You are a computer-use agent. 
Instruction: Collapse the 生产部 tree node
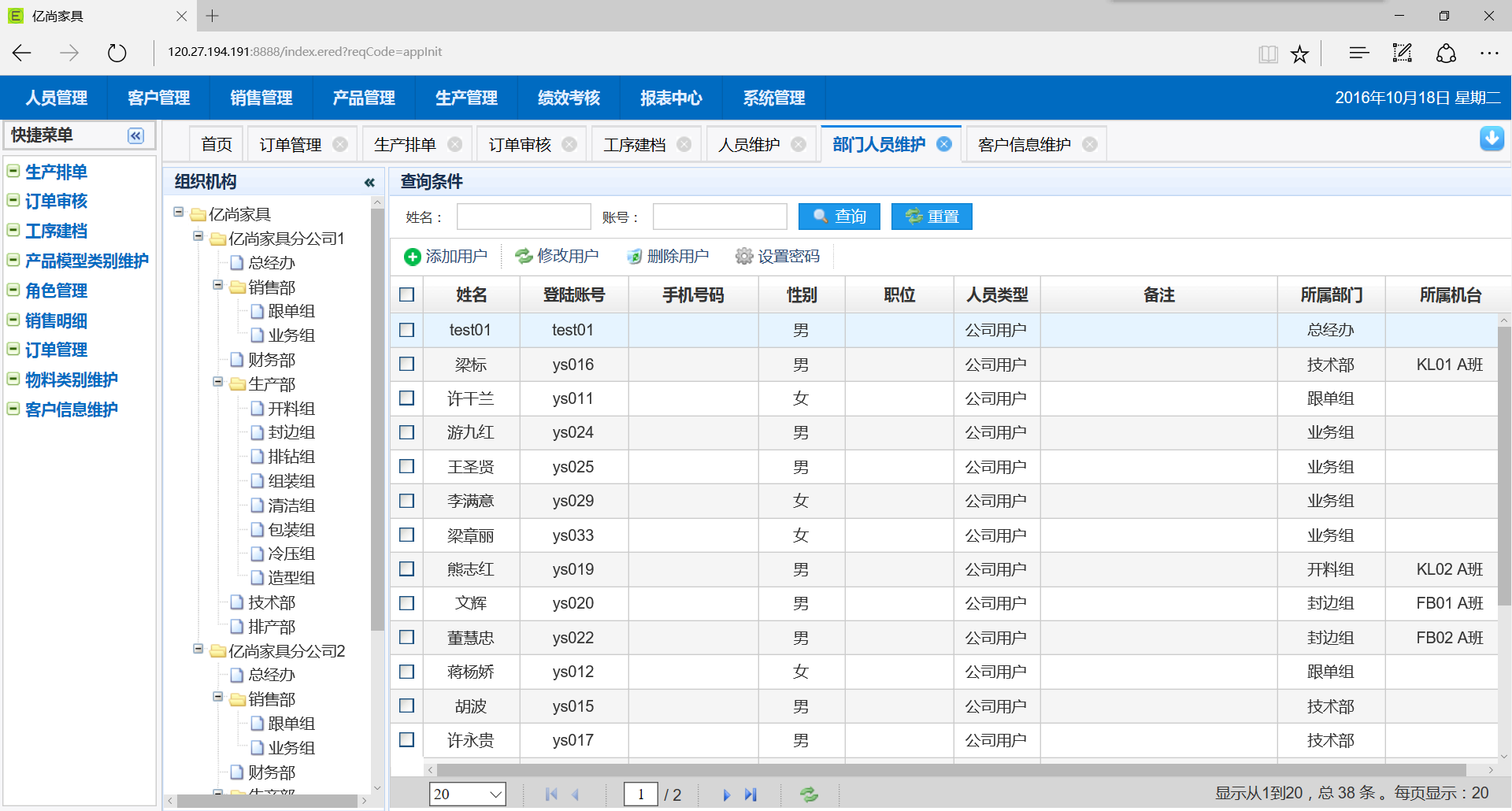(x=218, y=382)
